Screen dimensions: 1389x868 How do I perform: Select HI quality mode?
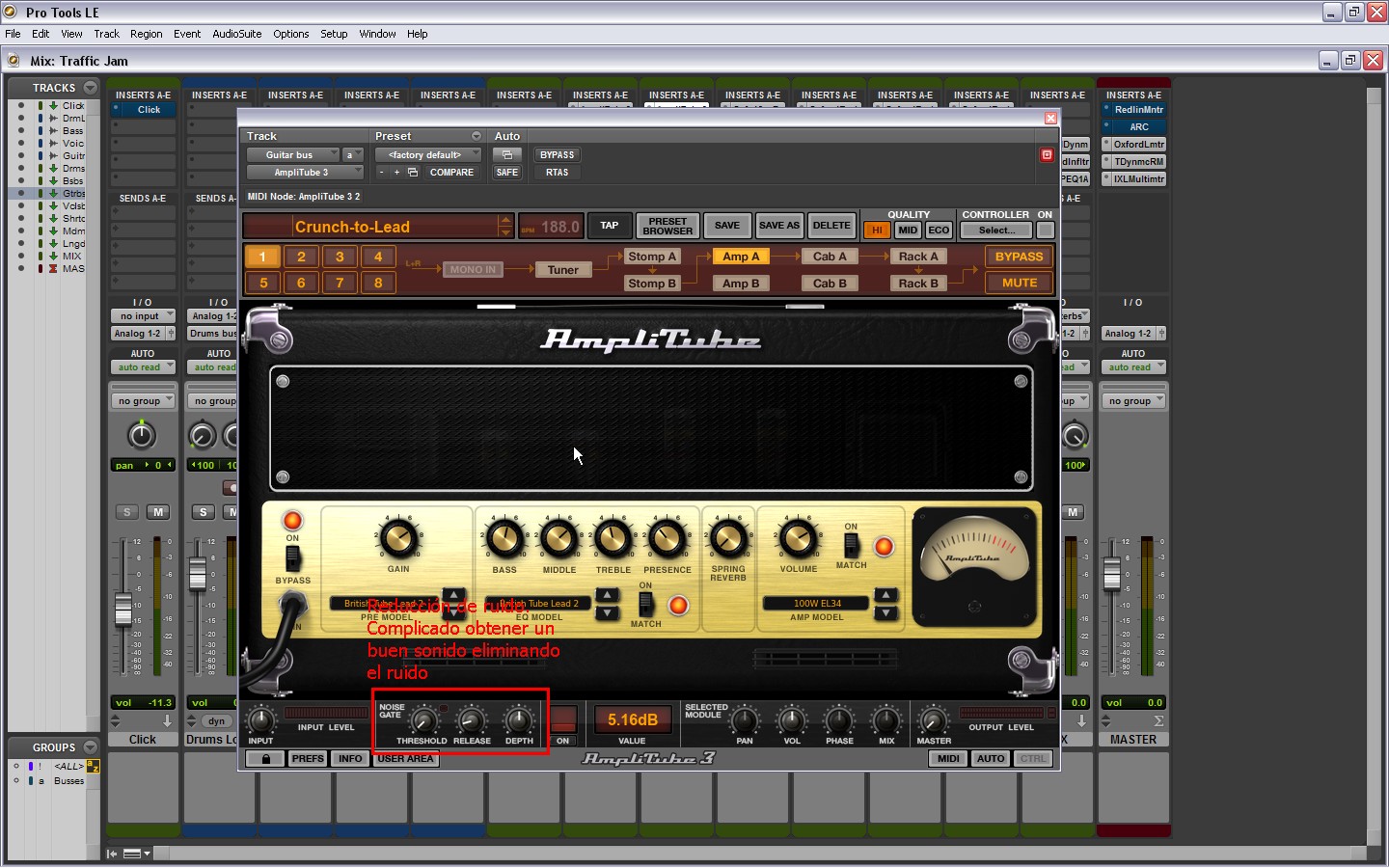point(877,231)
